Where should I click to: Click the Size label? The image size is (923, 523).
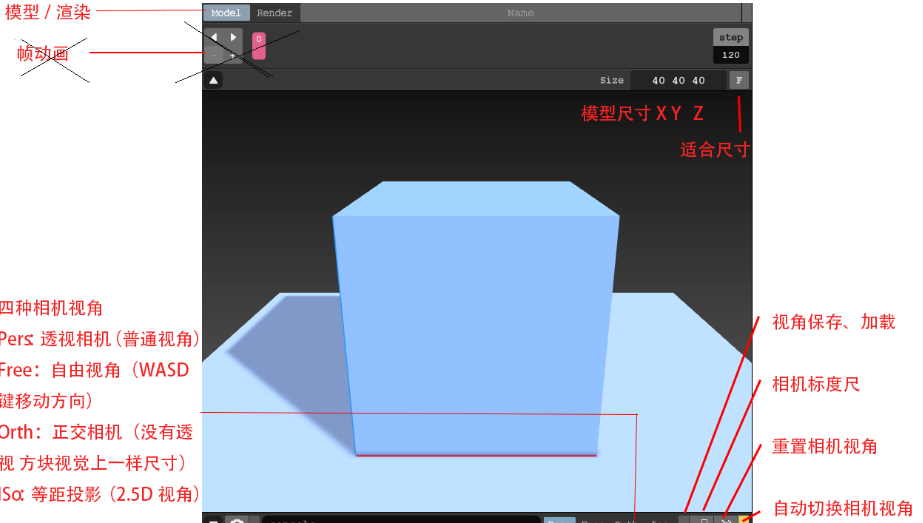pyautogui.click(x=612, y=80)
